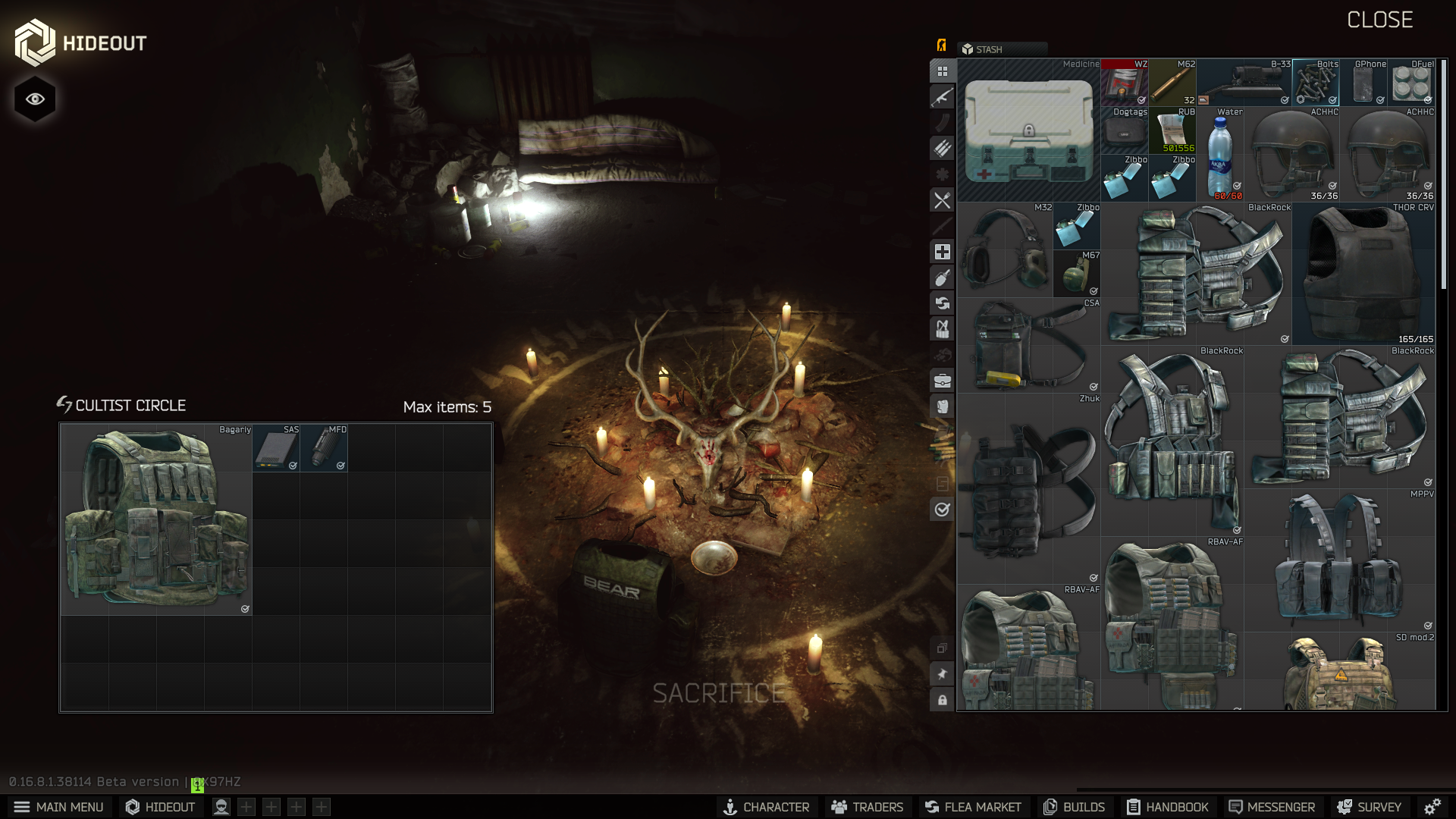The width and height of the screenshot is (1456, 819).
Task: Filter stash by ammunition rounds icon
Action: (942, 149)
